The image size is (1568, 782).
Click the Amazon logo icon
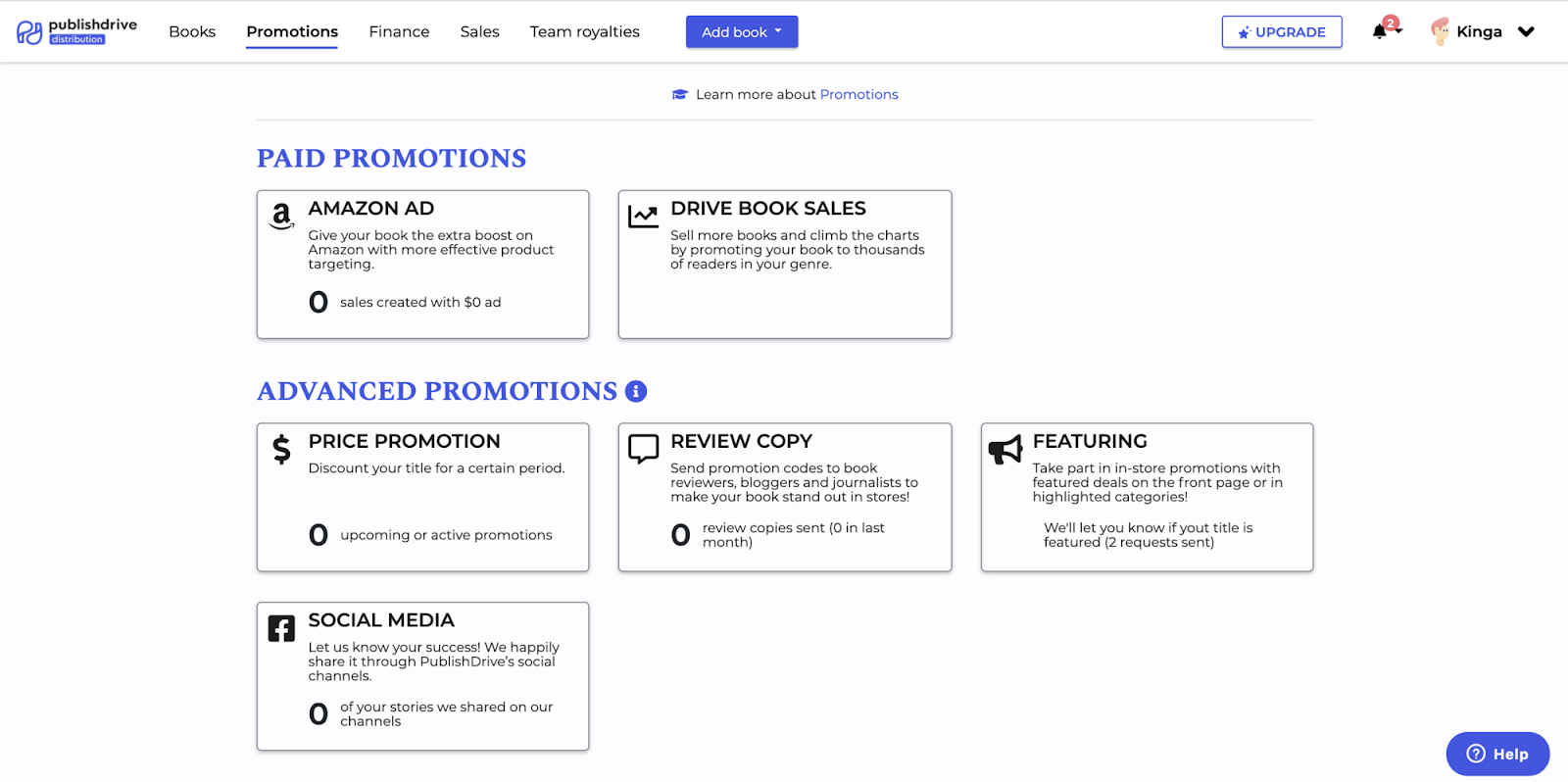pos(281,216)
